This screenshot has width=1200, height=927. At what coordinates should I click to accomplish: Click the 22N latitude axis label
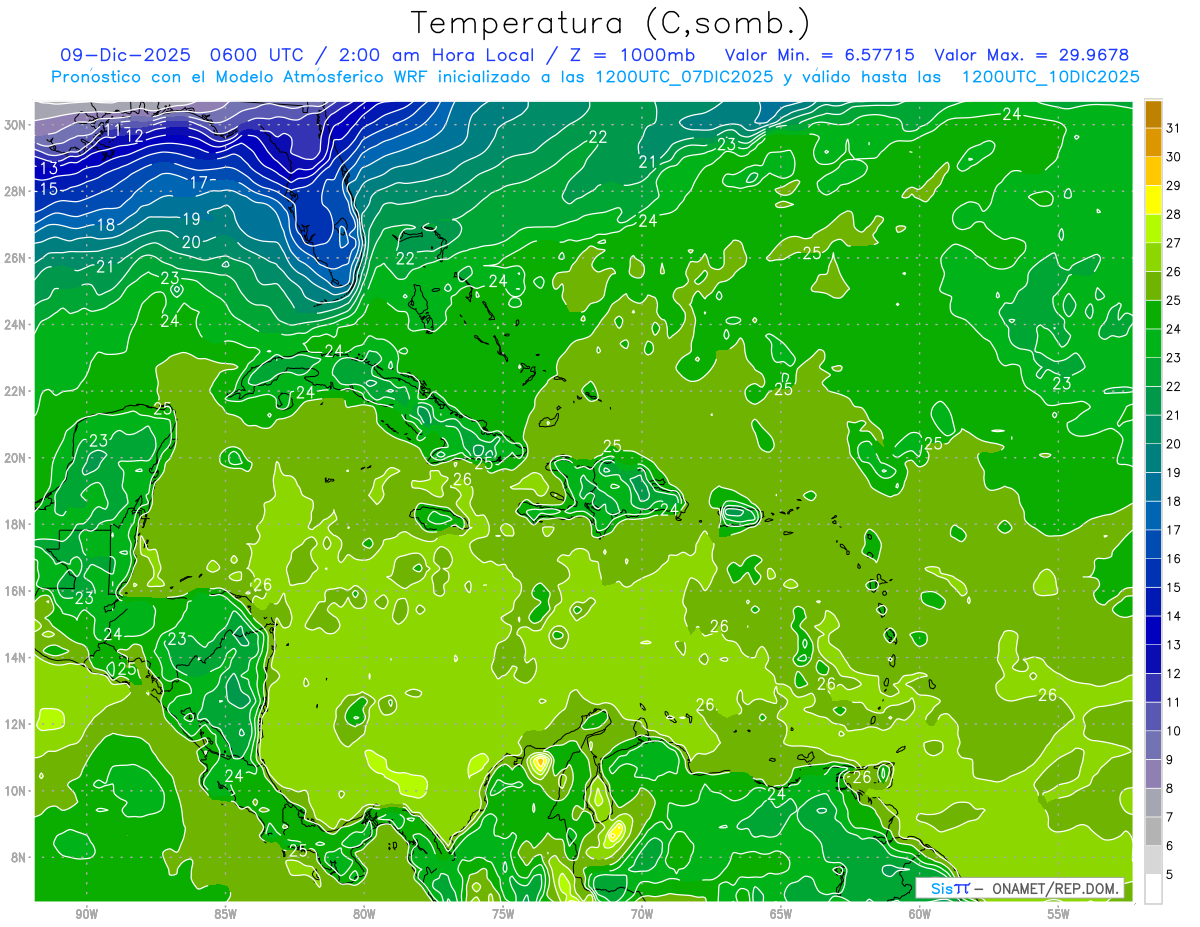[16, 391]
